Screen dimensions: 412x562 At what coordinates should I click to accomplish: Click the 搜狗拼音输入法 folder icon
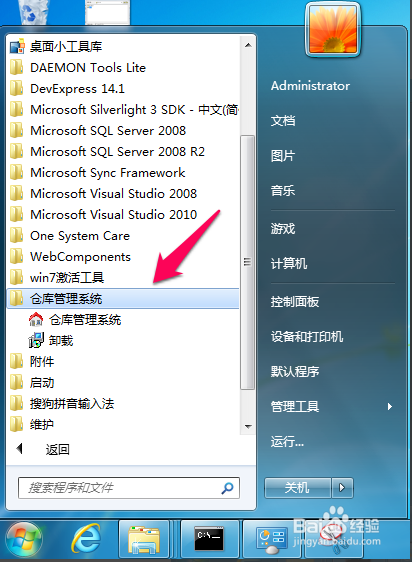16,404
